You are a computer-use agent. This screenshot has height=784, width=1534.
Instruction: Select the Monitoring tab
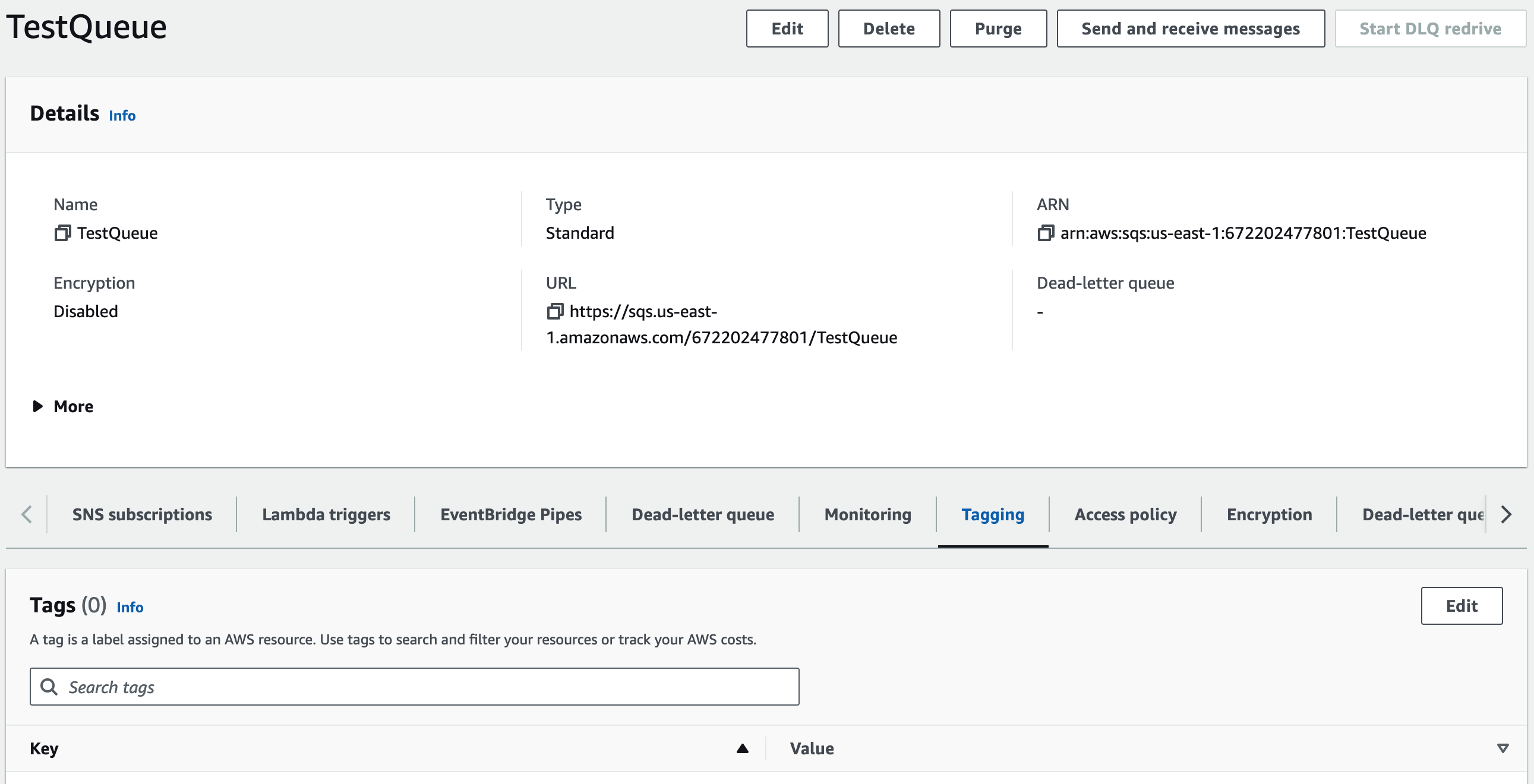pos(866,514)
